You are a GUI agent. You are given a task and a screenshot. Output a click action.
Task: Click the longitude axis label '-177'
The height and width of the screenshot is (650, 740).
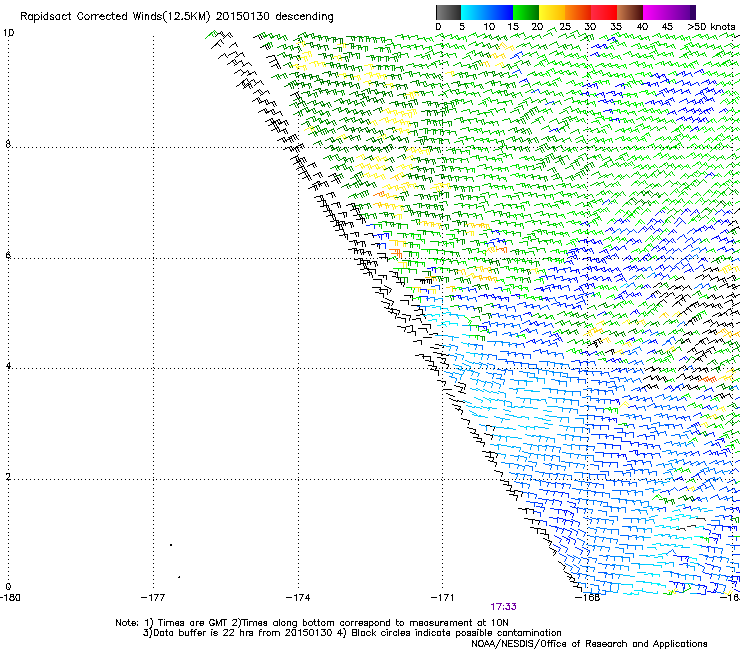(153, 598)
